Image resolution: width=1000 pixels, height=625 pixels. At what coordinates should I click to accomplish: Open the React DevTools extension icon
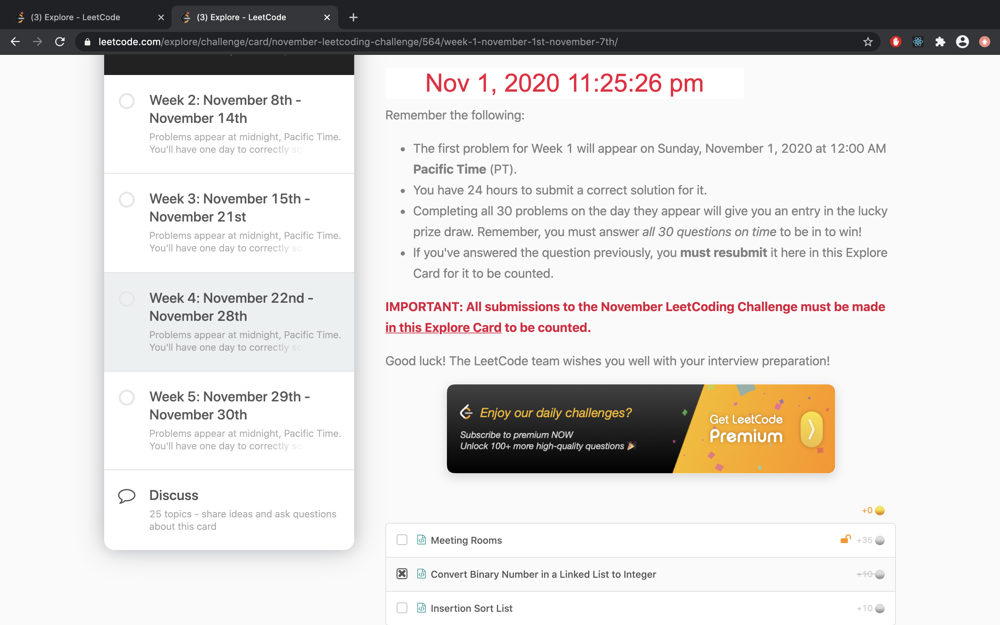(918, 41)
